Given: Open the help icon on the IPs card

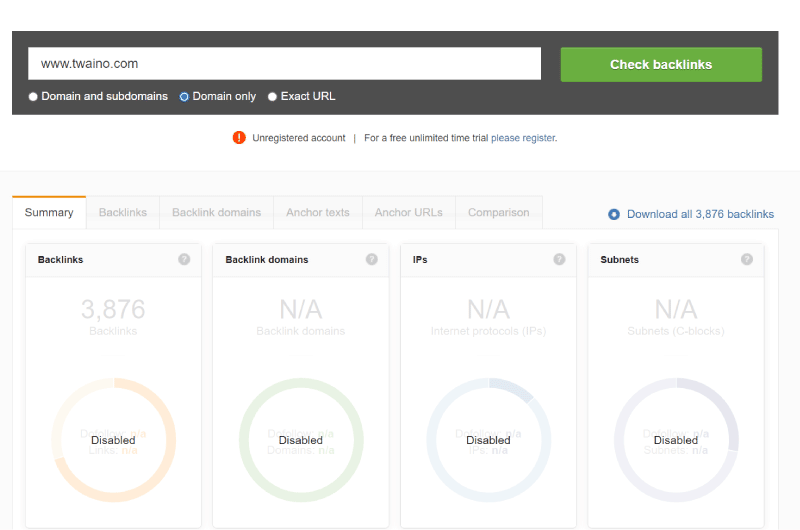Looking at the screenshot, I should (560, 259).
